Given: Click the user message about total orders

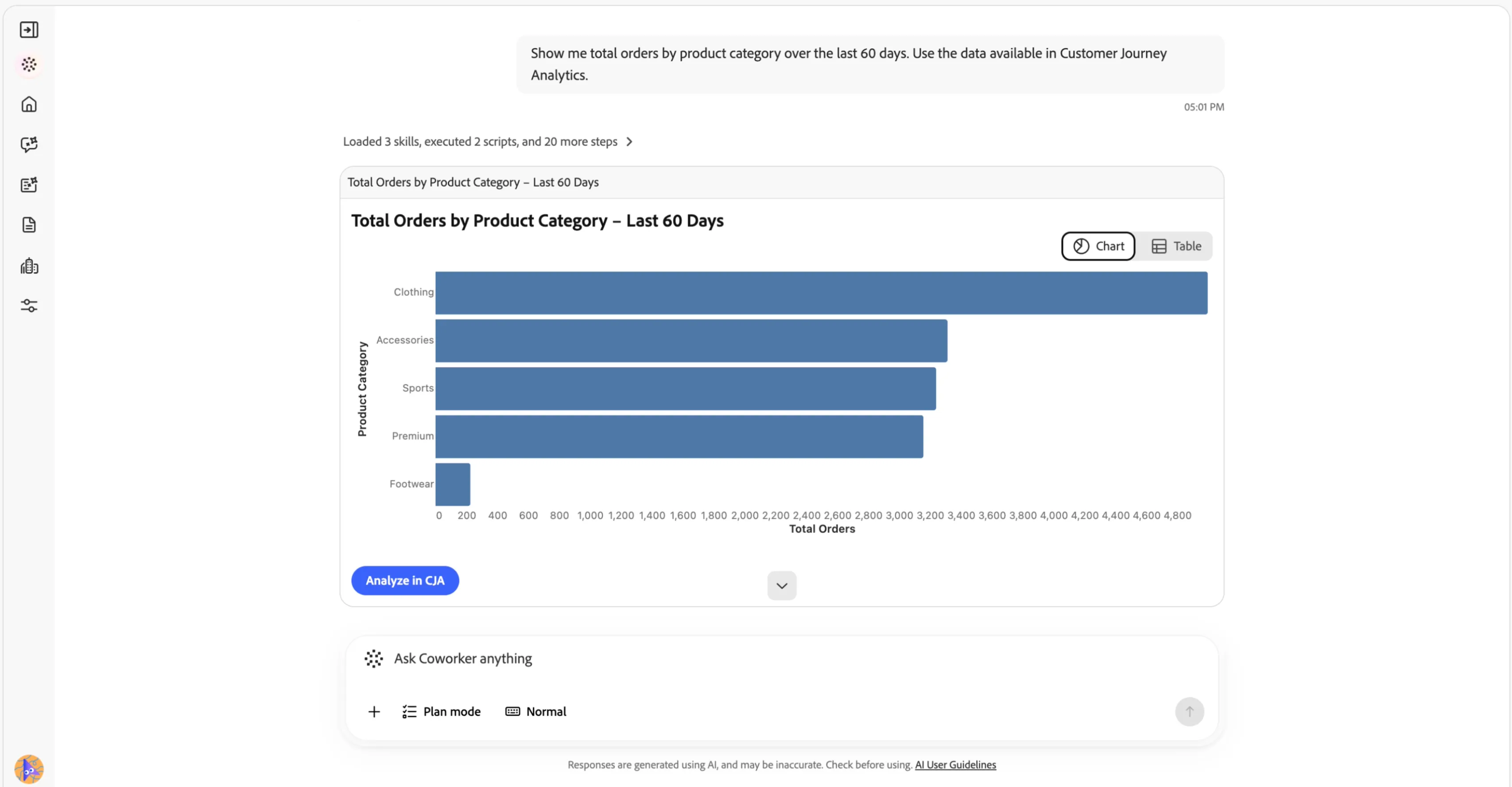Looking at the screenshot, I should coord(870,64).
